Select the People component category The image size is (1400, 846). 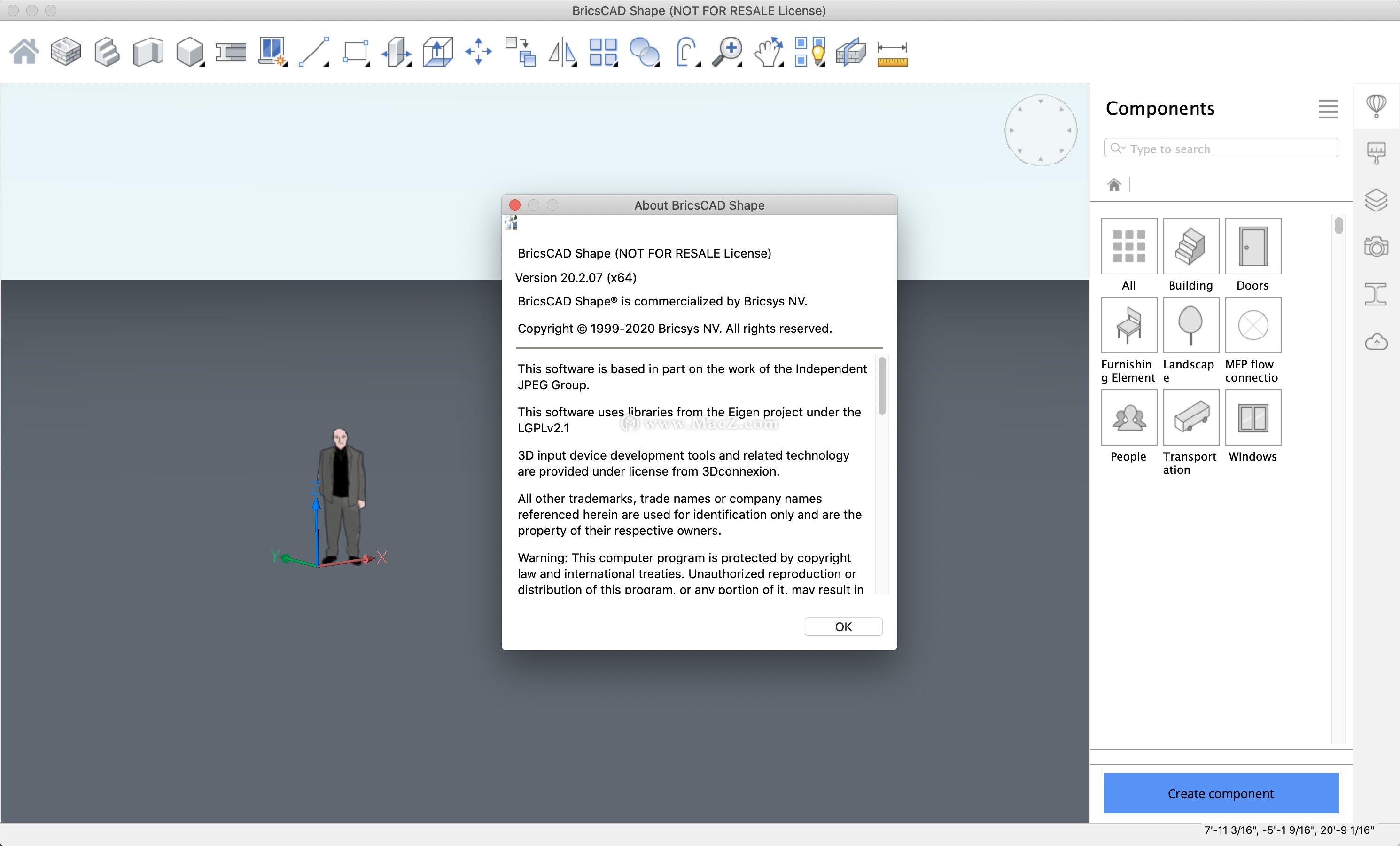[1128, 418]
